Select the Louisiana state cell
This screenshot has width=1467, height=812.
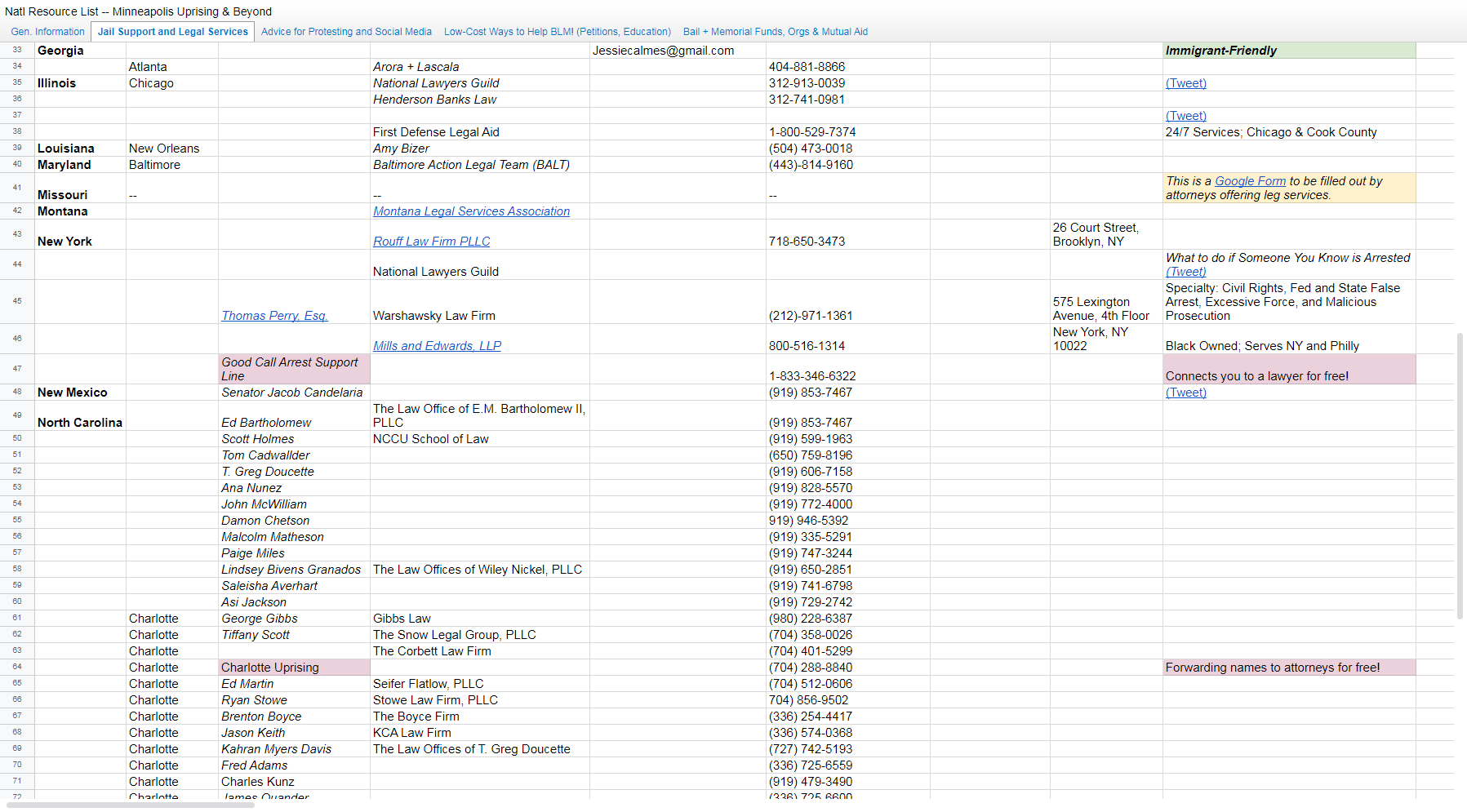click(x=80, y=149)
